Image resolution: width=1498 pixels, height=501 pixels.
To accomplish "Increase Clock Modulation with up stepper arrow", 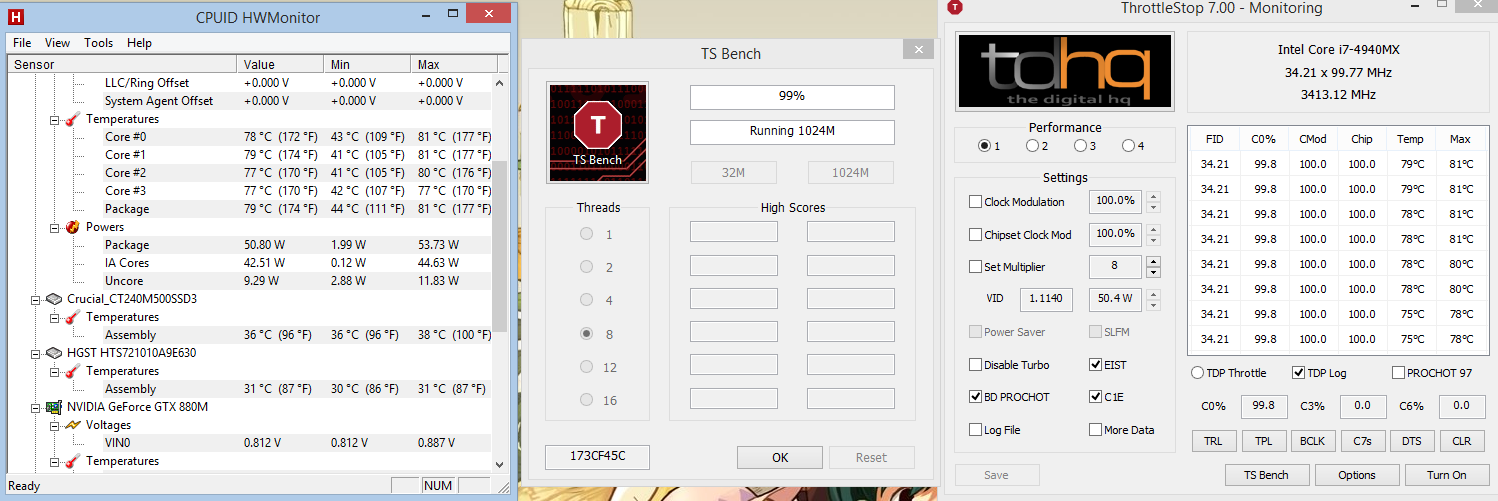I will tap(1154, 196).
